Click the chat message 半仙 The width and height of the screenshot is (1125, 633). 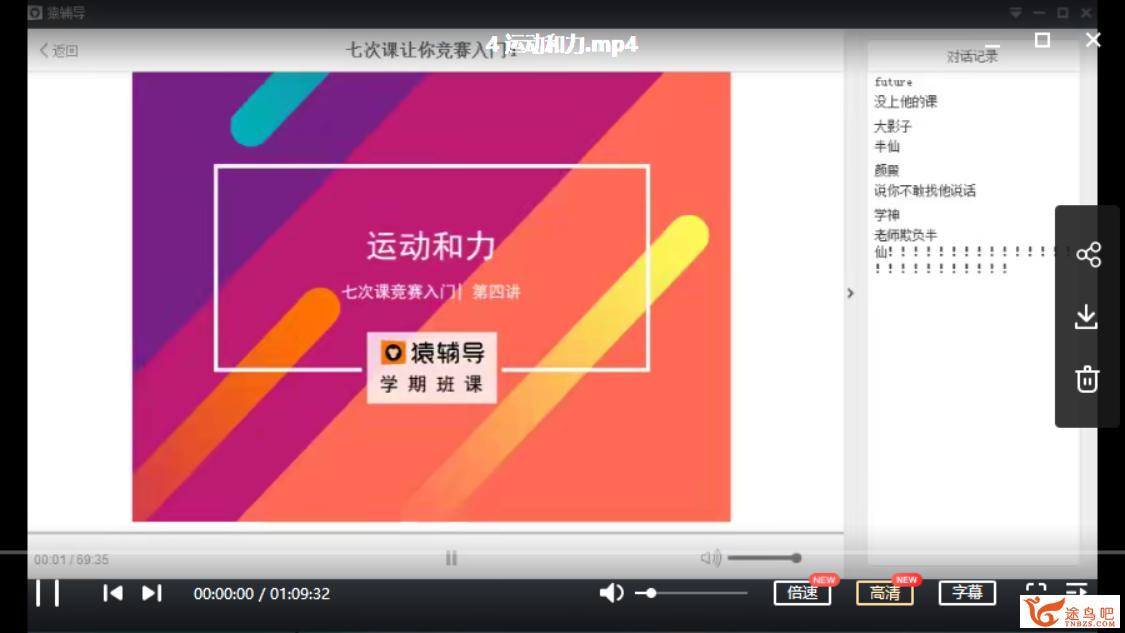tap(887, 146)
